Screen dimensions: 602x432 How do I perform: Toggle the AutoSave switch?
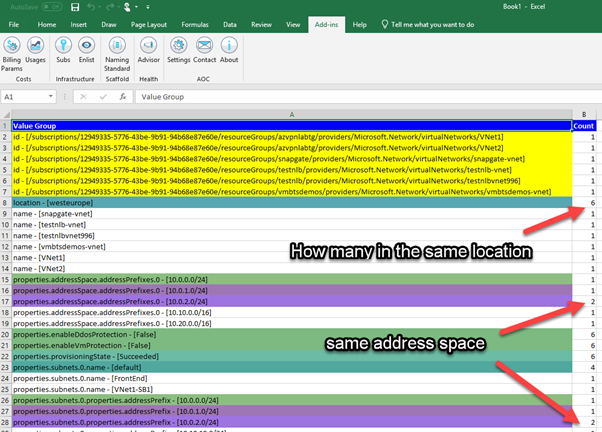[54, 7]
